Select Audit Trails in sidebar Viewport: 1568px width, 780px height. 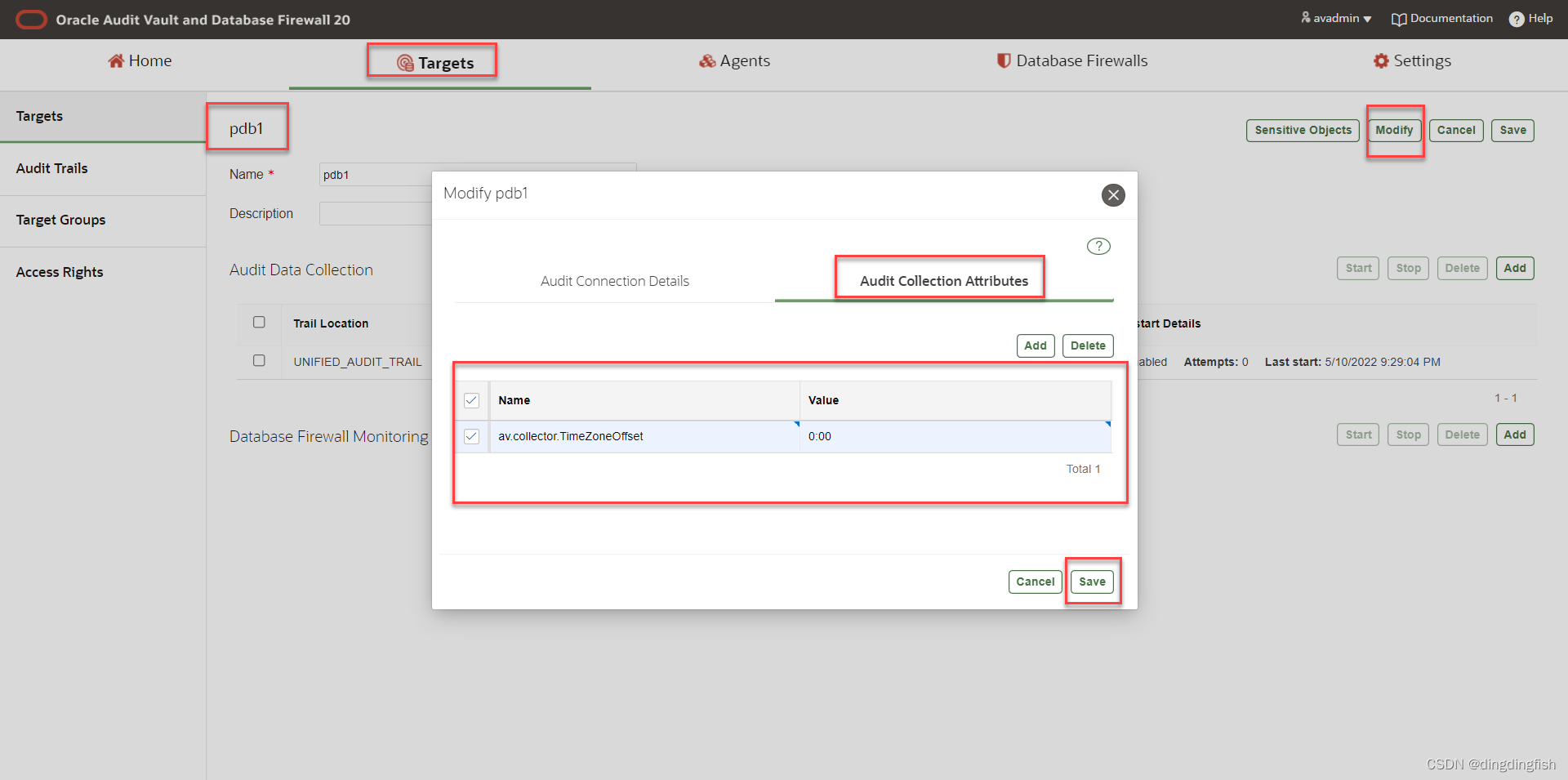103,168
